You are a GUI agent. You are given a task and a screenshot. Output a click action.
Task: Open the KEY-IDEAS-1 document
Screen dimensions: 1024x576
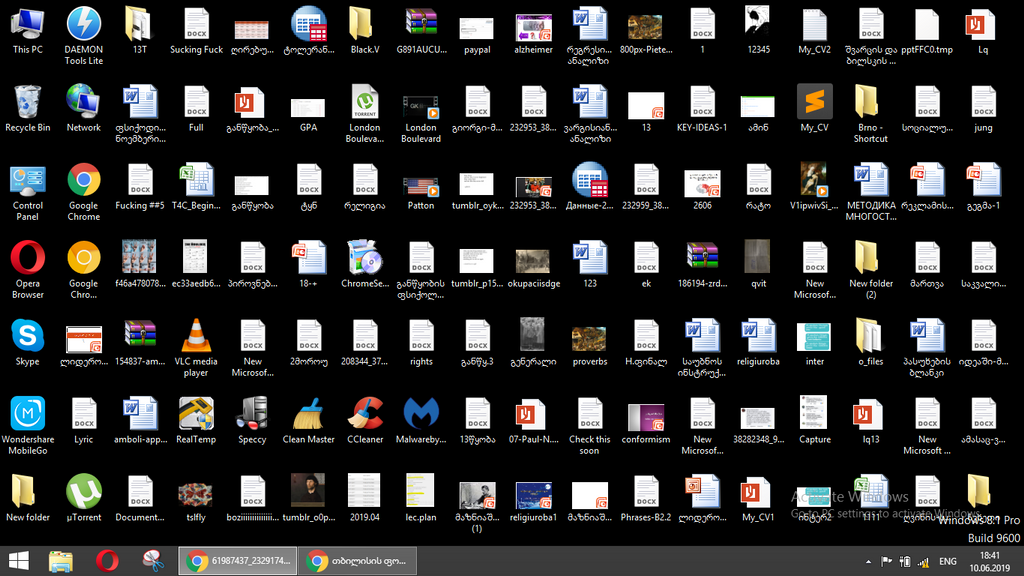tap(702, 109)
